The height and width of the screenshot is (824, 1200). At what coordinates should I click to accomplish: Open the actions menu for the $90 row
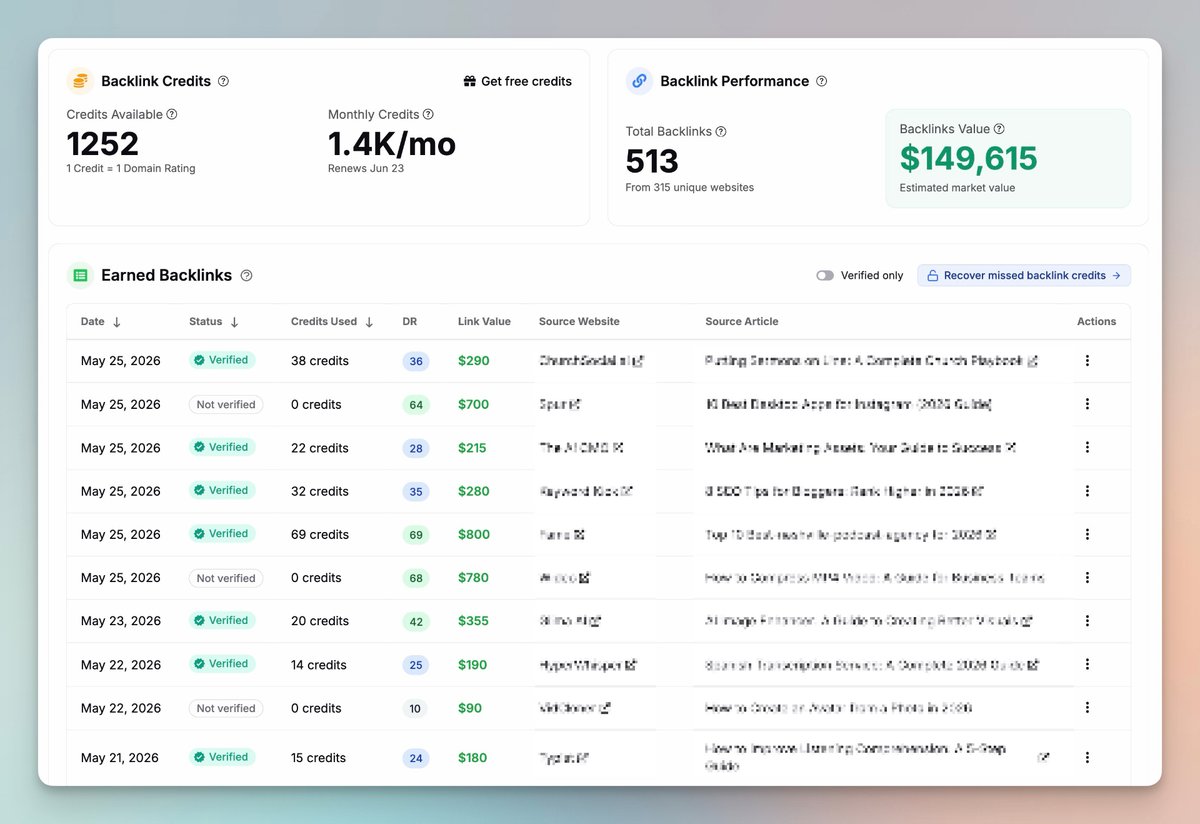1087,707
